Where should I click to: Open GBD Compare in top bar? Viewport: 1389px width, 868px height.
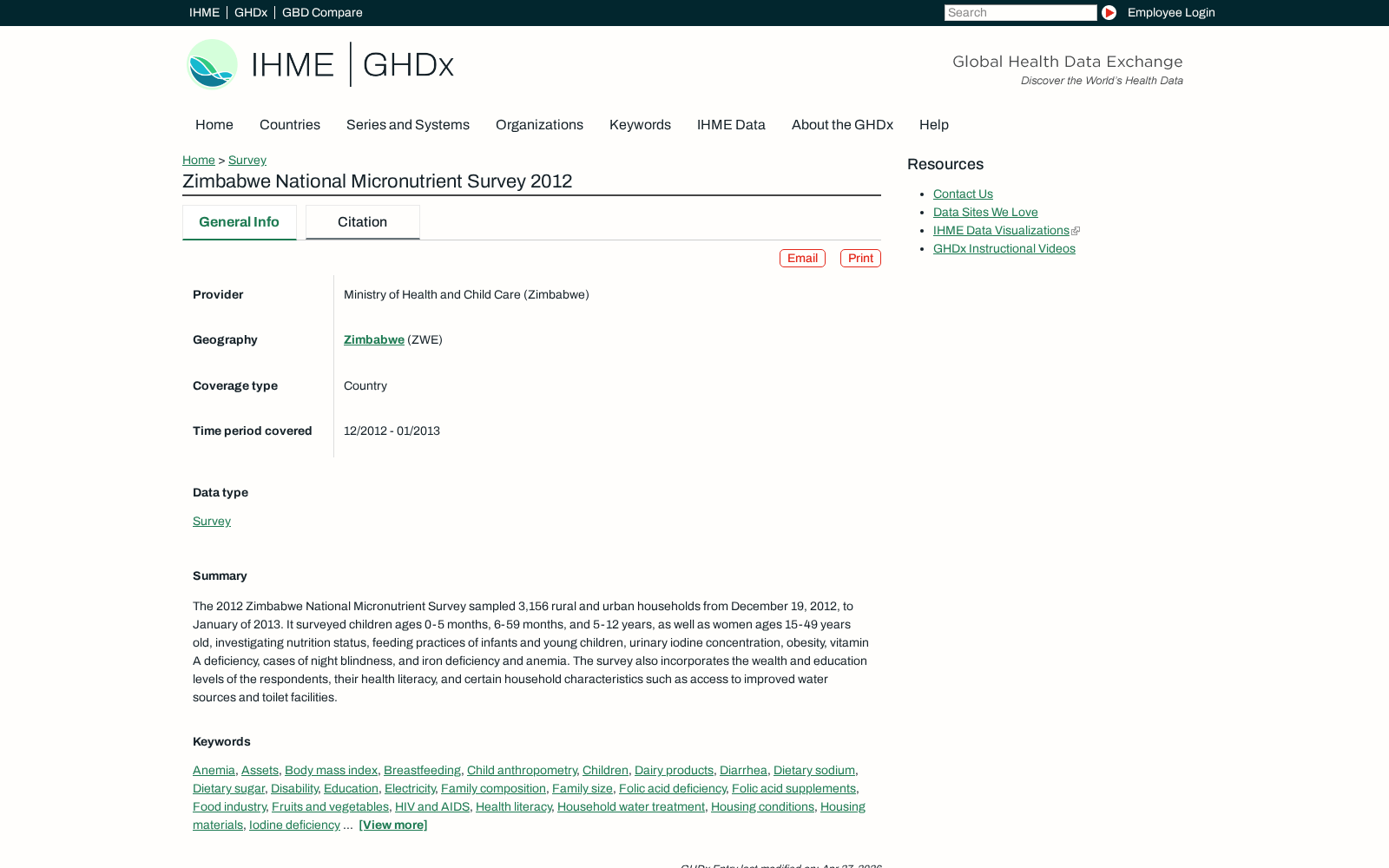322,12
